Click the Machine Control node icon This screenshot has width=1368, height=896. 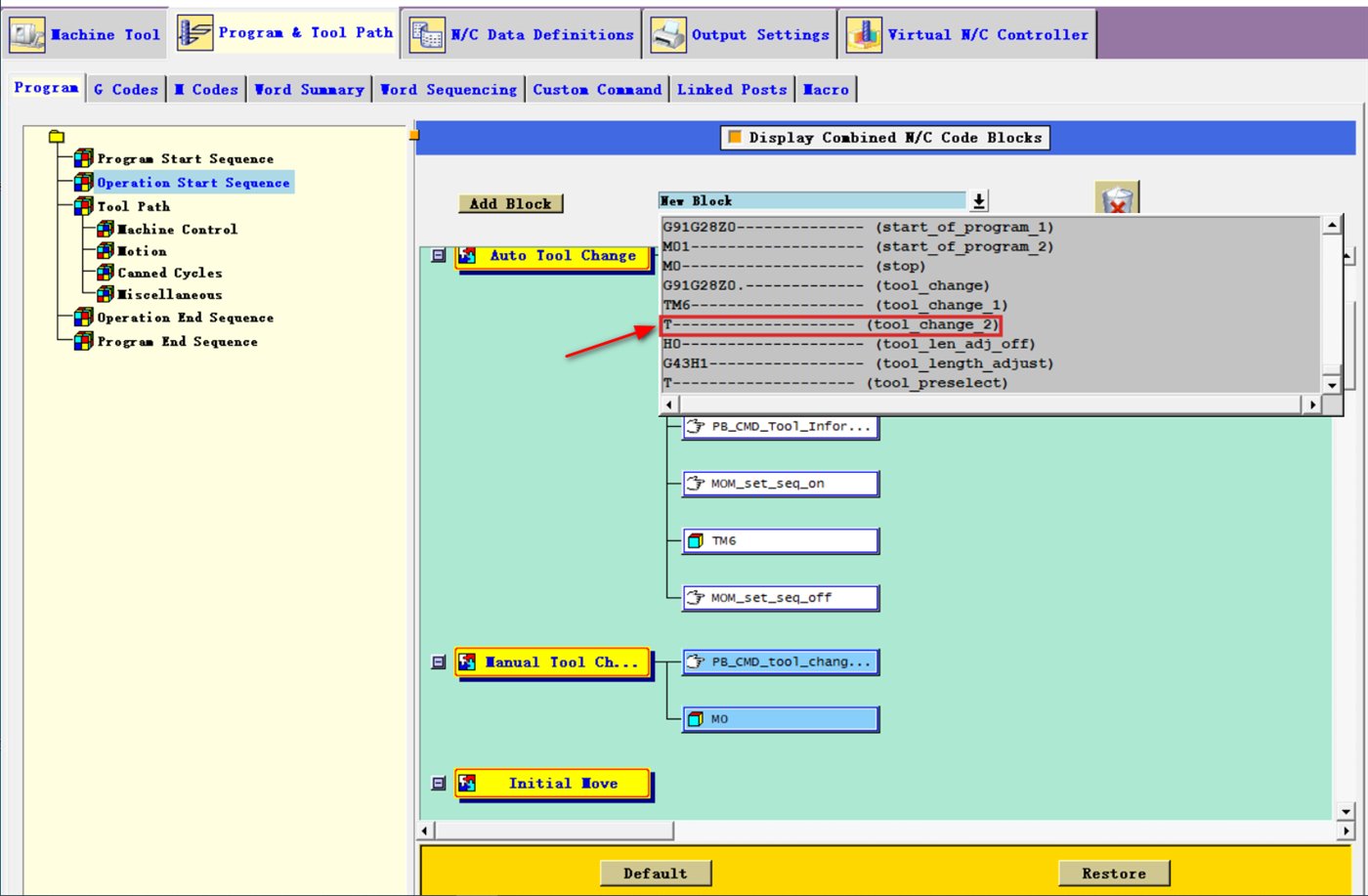point(106,229)
